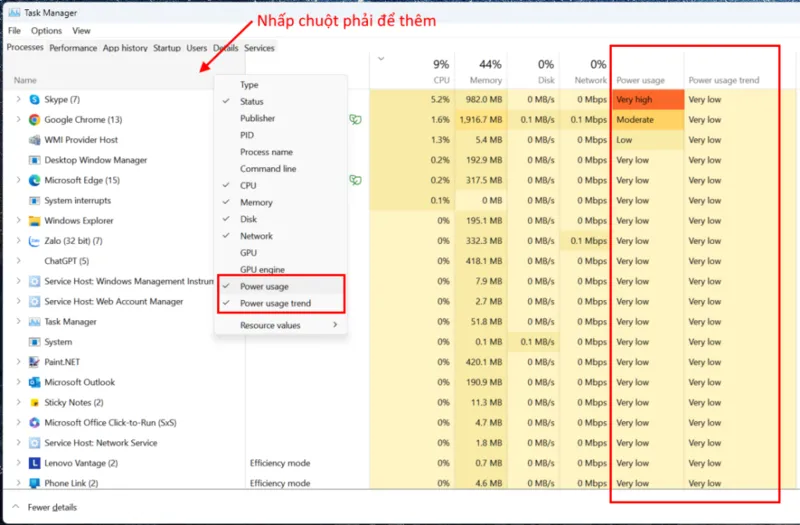This screenshot has height=525, width=800.
Task: Toggle the Network column option
Action: (281, 236)
